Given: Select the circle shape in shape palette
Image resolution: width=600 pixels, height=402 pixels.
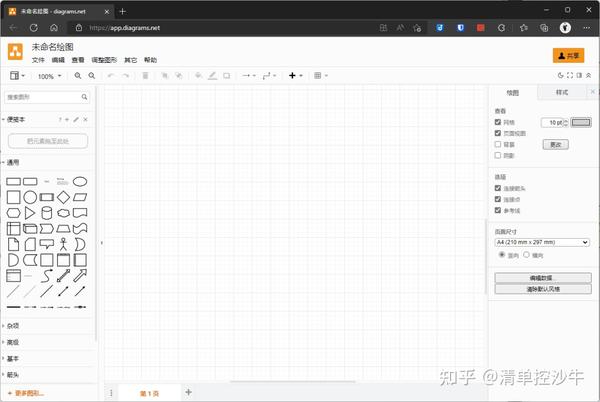Looking at the screenshot, I should coord(30,197).
